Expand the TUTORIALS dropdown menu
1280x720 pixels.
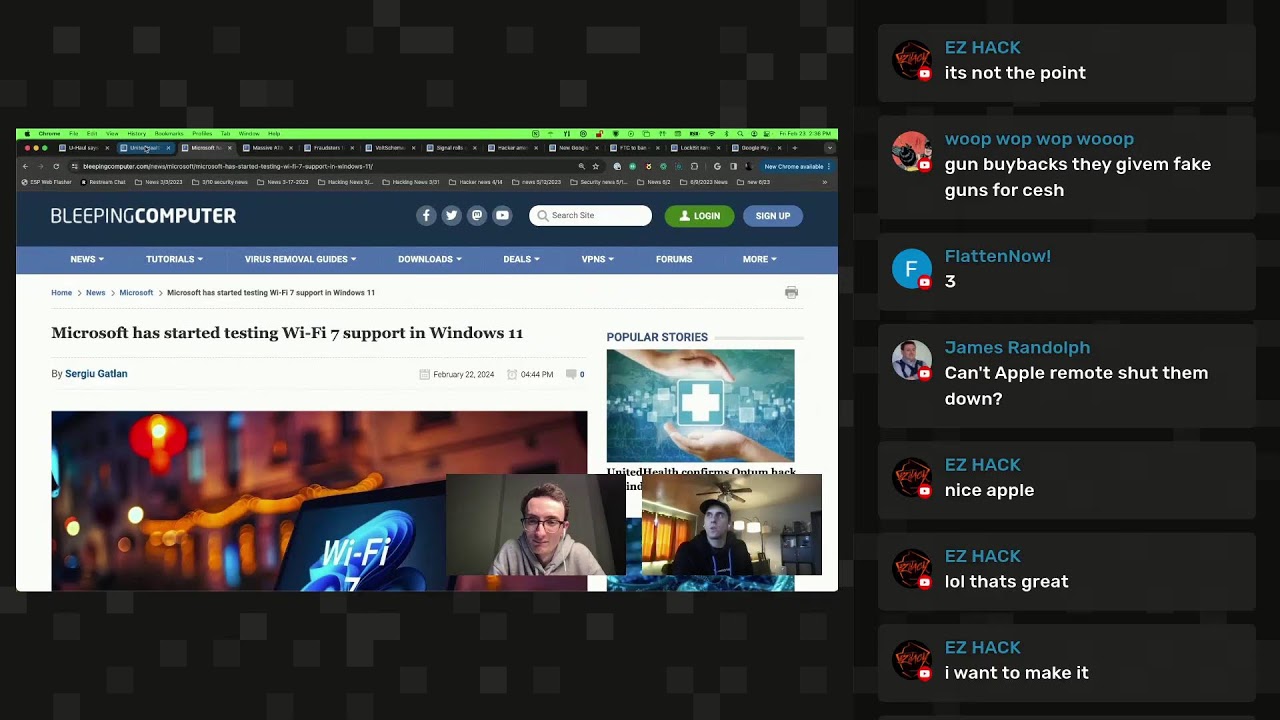(x=174, y=259)
